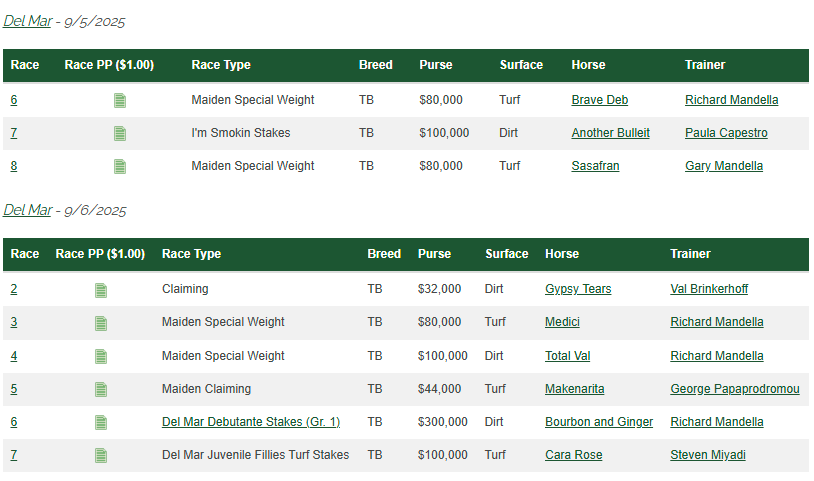Open trainer Steven Miyadi's profile

click(x=707, y=455)
